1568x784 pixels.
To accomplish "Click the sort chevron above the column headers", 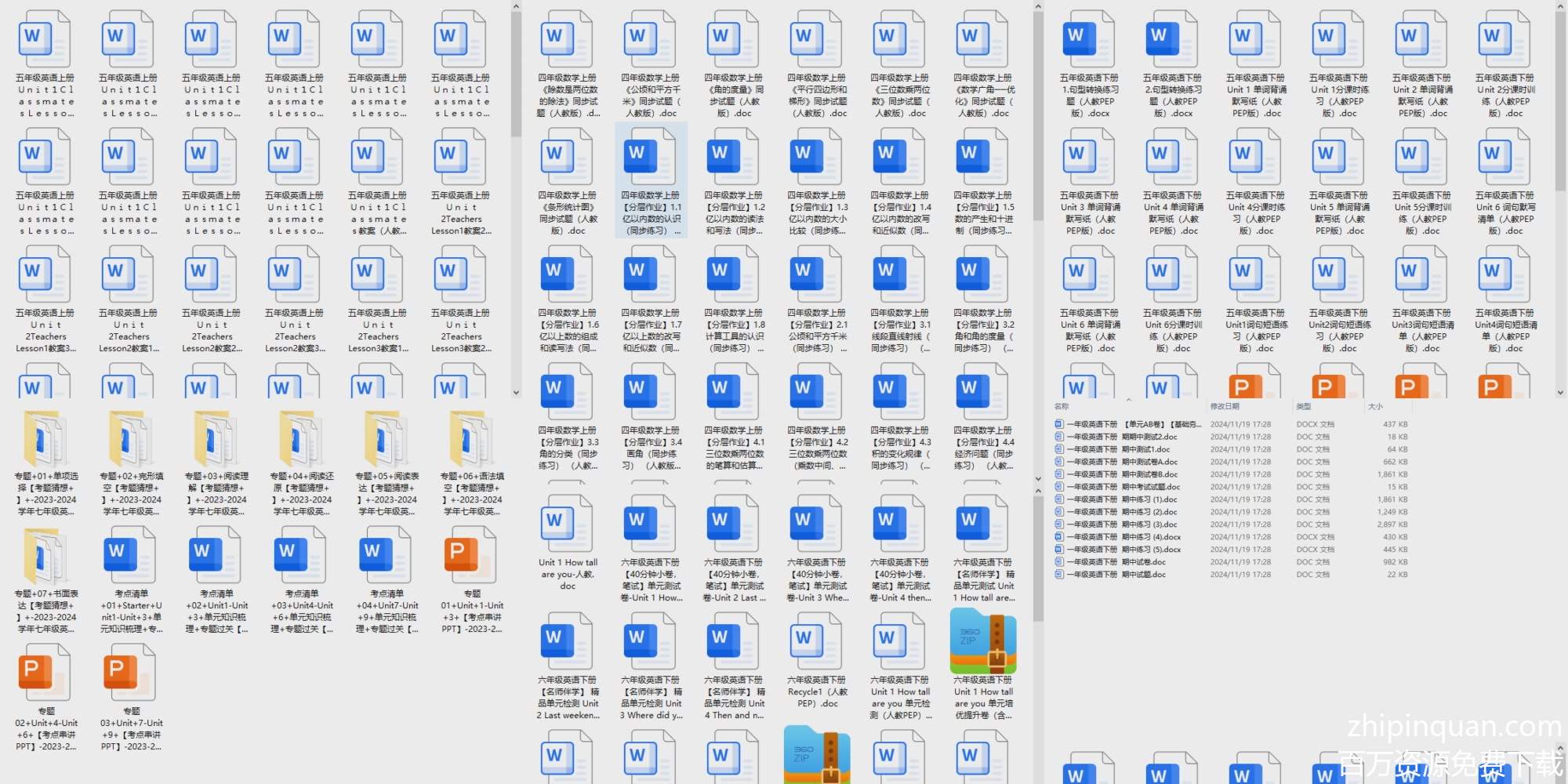I will click(x=1128, y=400).
